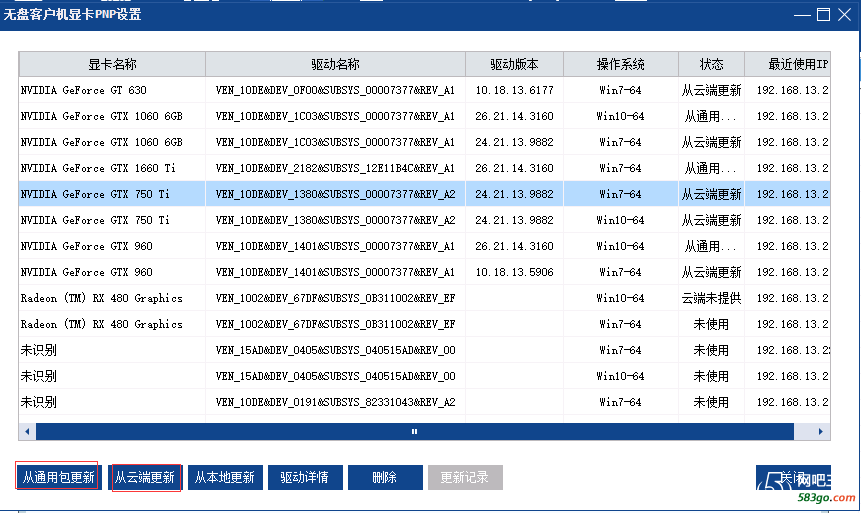Viewport: 861px width, 513px height.
Task: Click the 操作系统 column header
Action: pyautogui.click(x=620, y=64)
